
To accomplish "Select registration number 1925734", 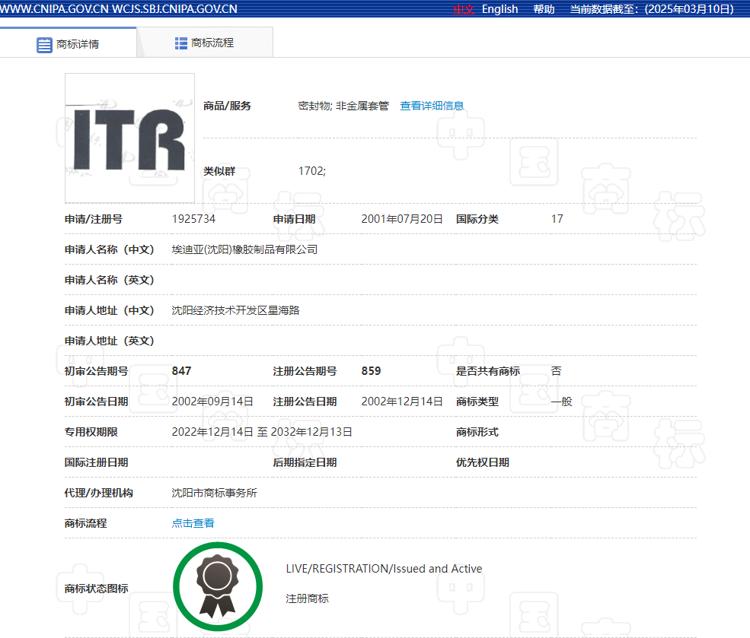I will (x=193, y=219).
